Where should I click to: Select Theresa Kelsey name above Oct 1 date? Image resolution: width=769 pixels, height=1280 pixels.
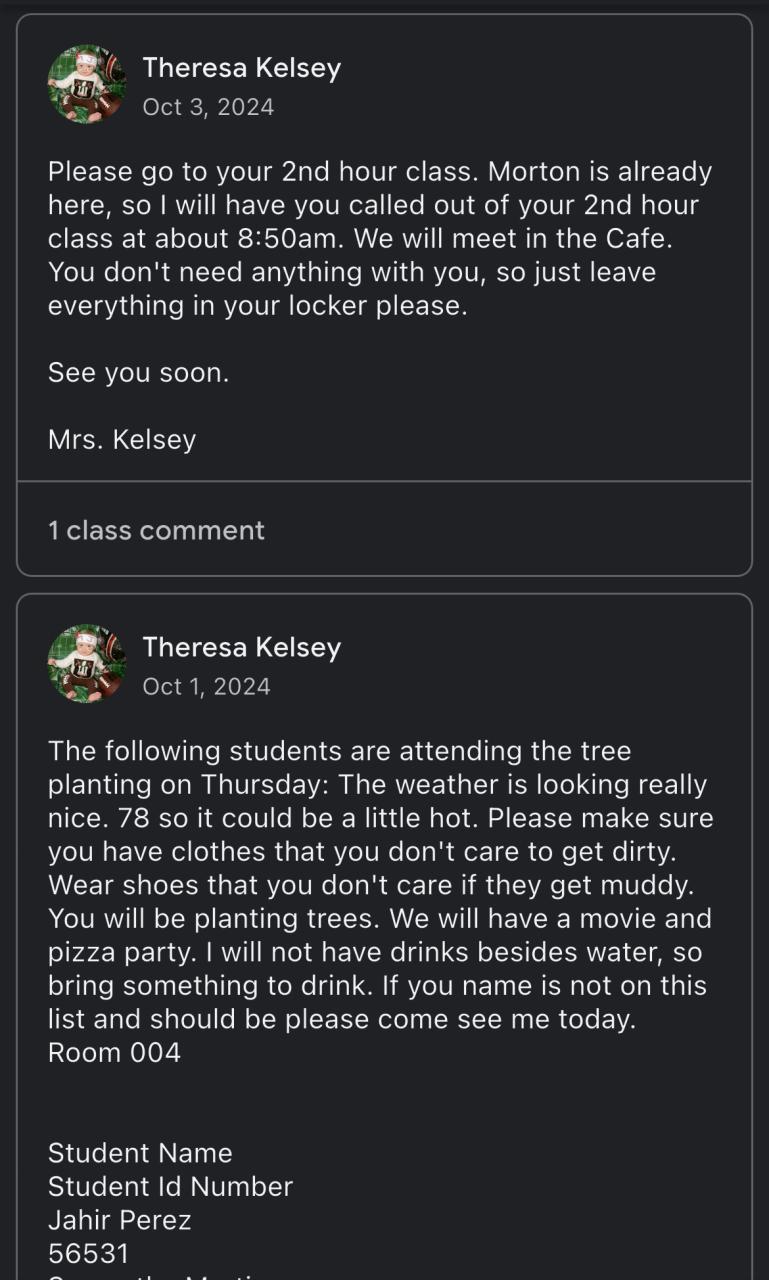pyautogui.click(x=241, y=647)
